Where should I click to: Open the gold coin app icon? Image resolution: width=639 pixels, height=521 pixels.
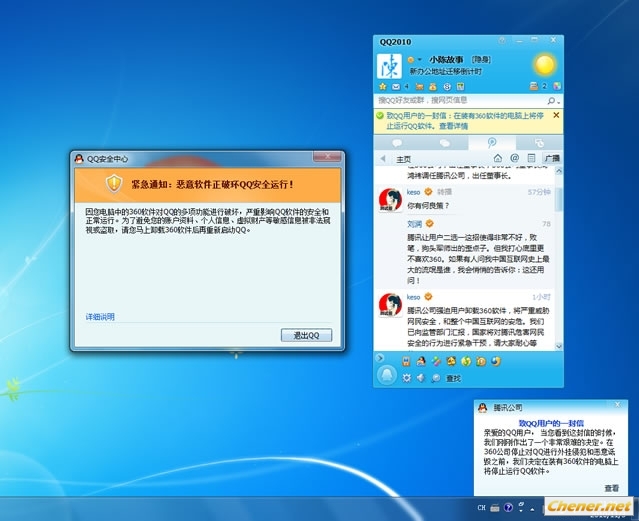pos(481,361)
